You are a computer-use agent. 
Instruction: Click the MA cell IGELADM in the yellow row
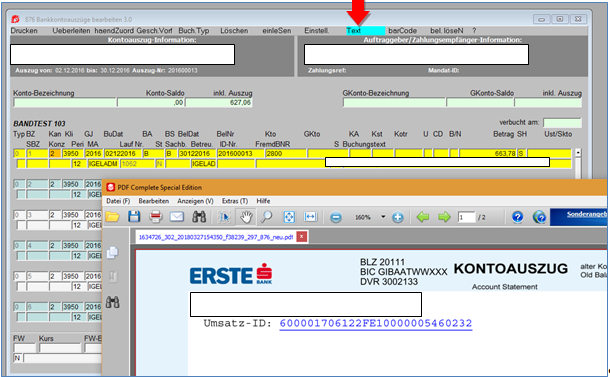coord(103,164)
